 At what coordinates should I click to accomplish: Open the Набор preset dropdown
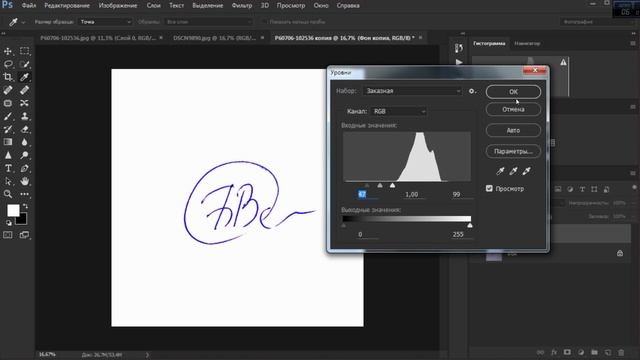[x=412, y=91]
